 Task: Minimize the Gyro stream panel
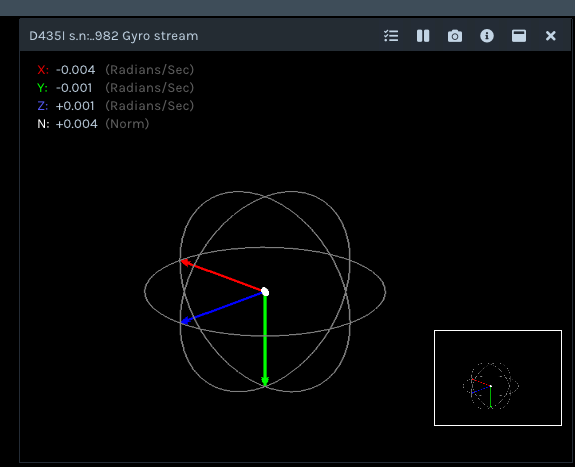click(519, 36)
